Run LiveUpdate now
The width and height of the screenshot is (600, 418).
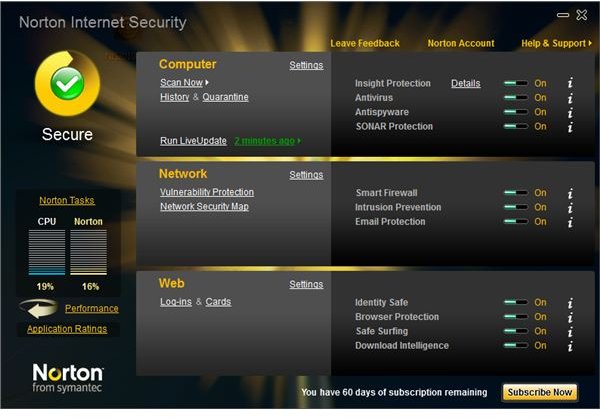click(x=193, y=141)
